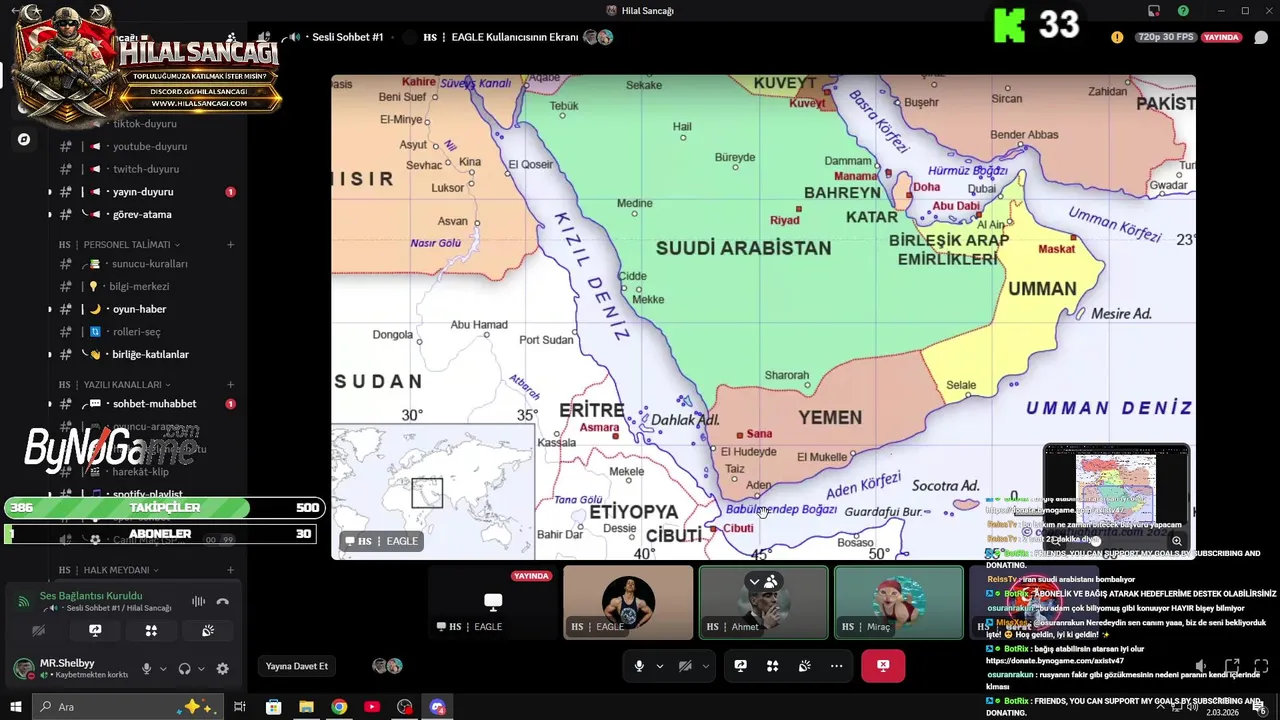Select Miraç's participant tile

[899, 602]
